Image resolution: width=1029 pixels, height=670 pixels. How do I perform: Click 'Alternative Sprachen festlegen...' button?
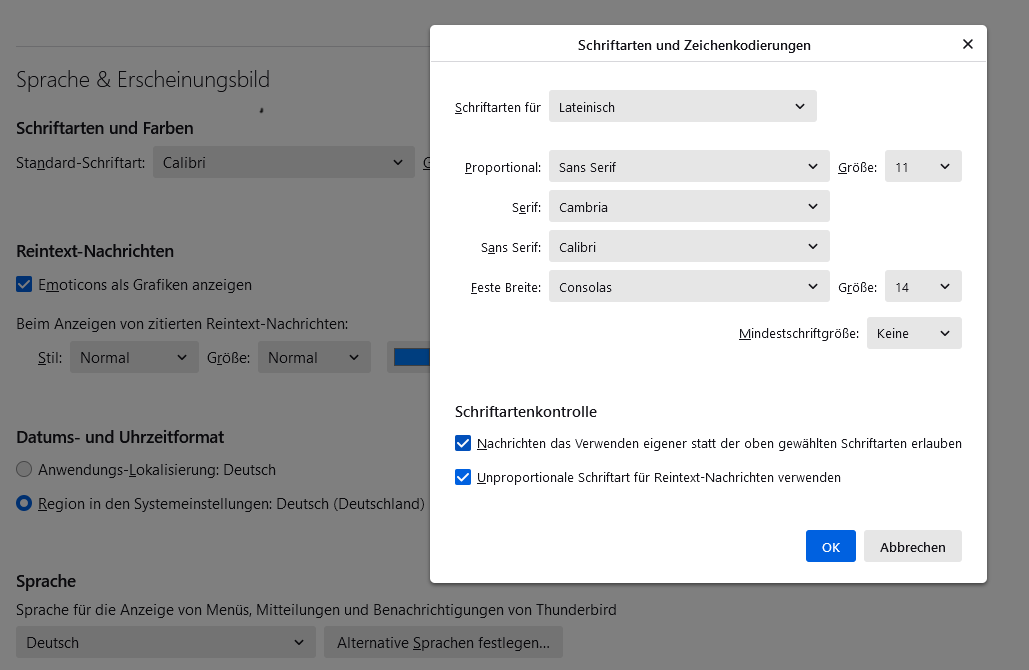[x=443, y=642]
